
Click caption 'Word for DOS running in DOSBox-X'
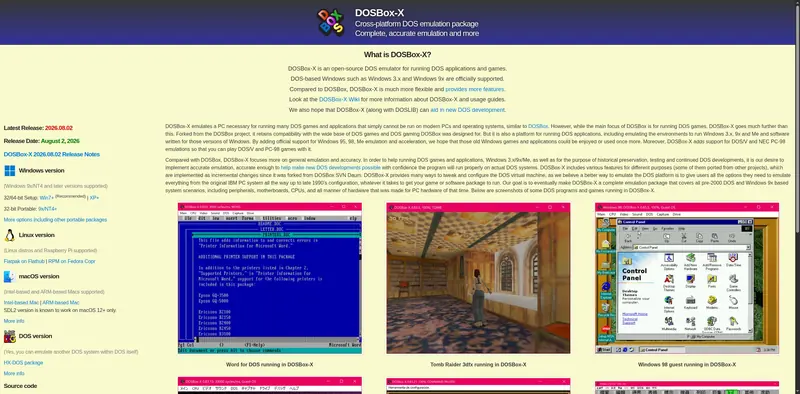pyautogui.click(x=269, y=365)
